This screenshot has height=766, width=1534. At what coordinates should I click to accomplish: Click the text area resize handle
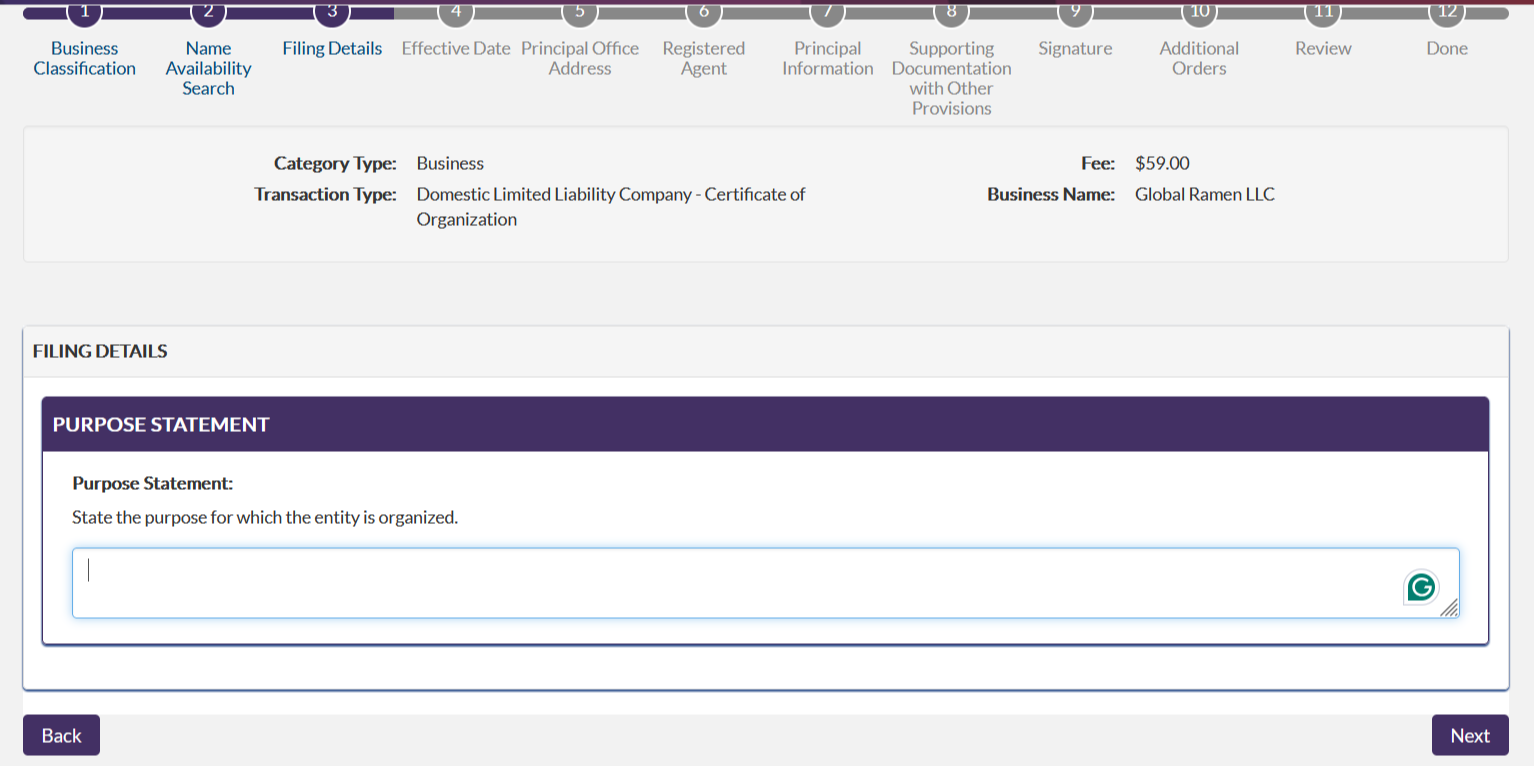(1449, 608)
